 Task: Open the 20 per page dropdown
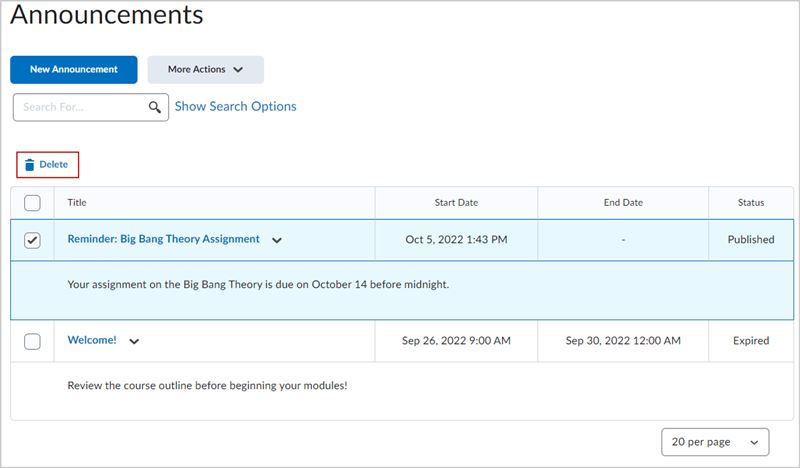click(715, 442)
